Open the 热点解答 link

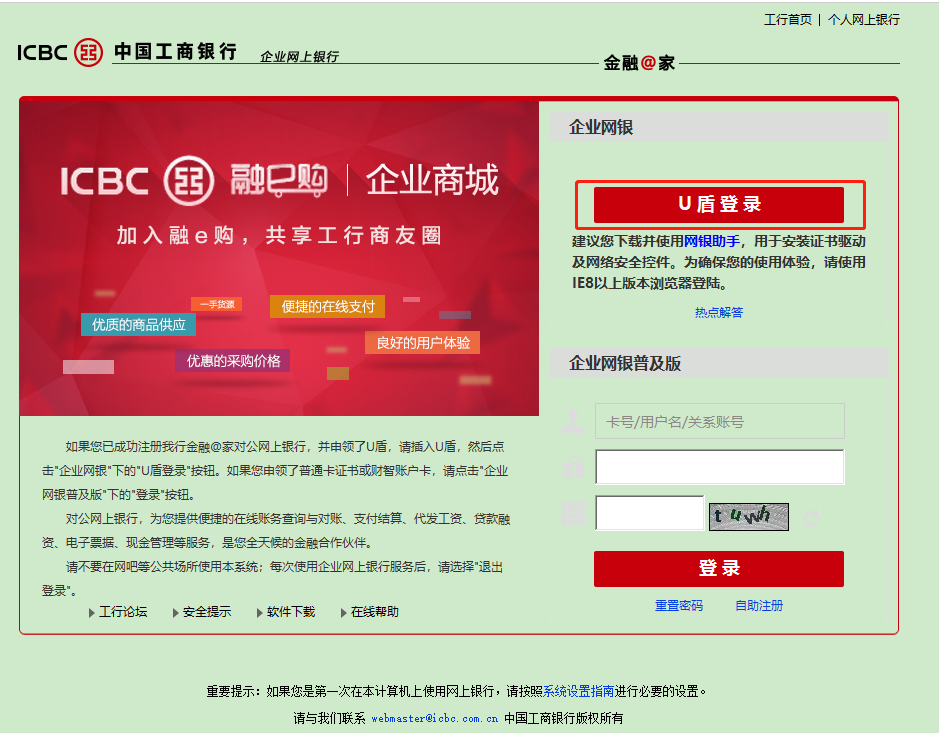(719, 312)
